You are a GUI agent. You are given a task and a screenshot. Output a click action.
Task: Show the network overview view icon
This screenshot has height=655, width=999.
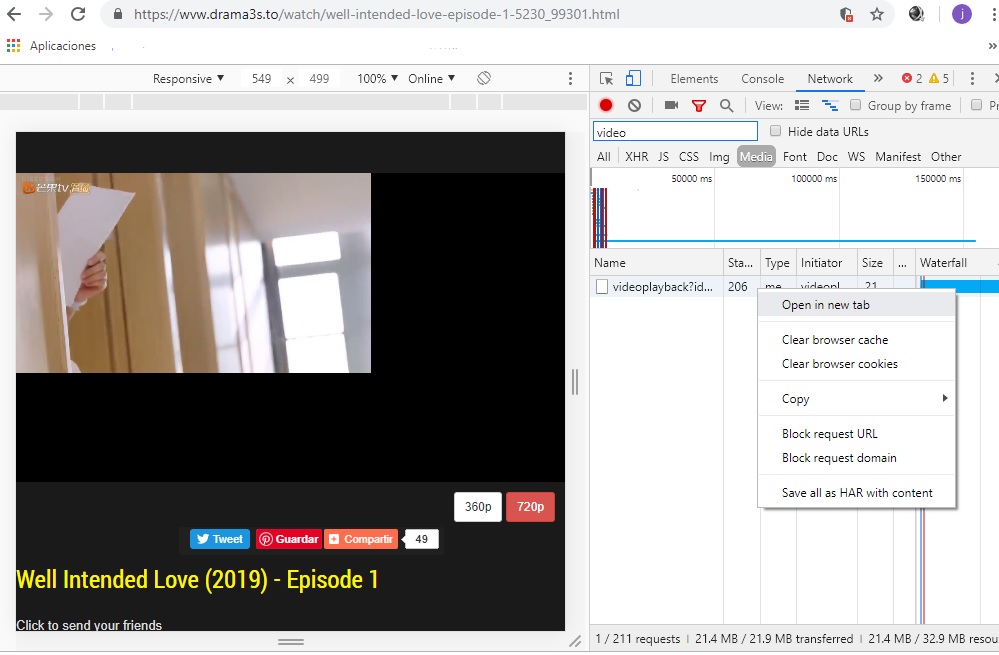click(830, 105)
